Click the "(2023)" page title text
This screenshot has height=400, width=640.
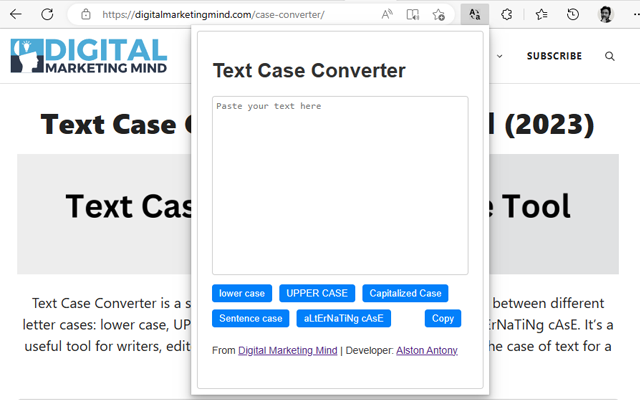click(549, 124)
